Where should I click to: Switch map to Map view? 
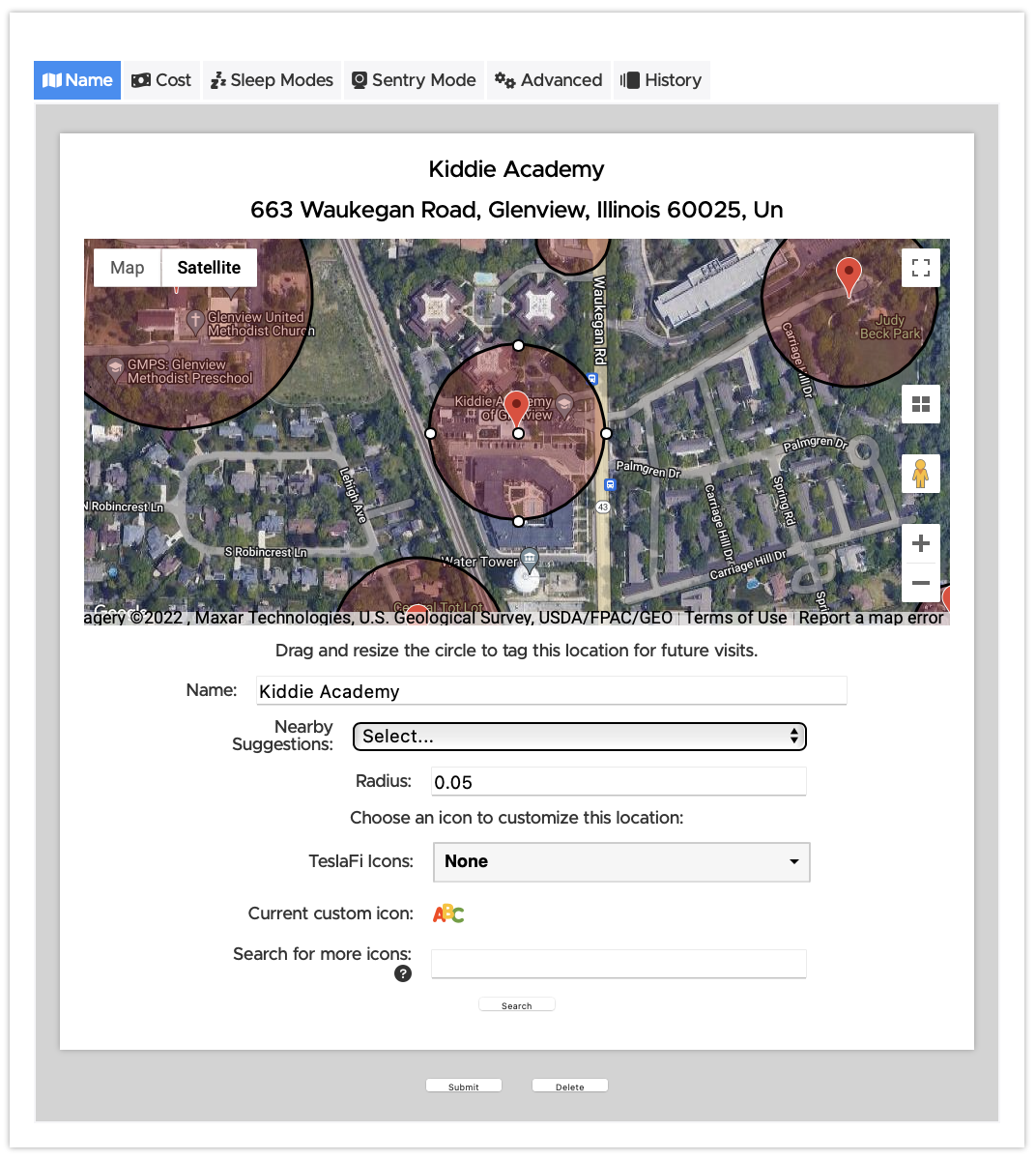tap(128, 268)
